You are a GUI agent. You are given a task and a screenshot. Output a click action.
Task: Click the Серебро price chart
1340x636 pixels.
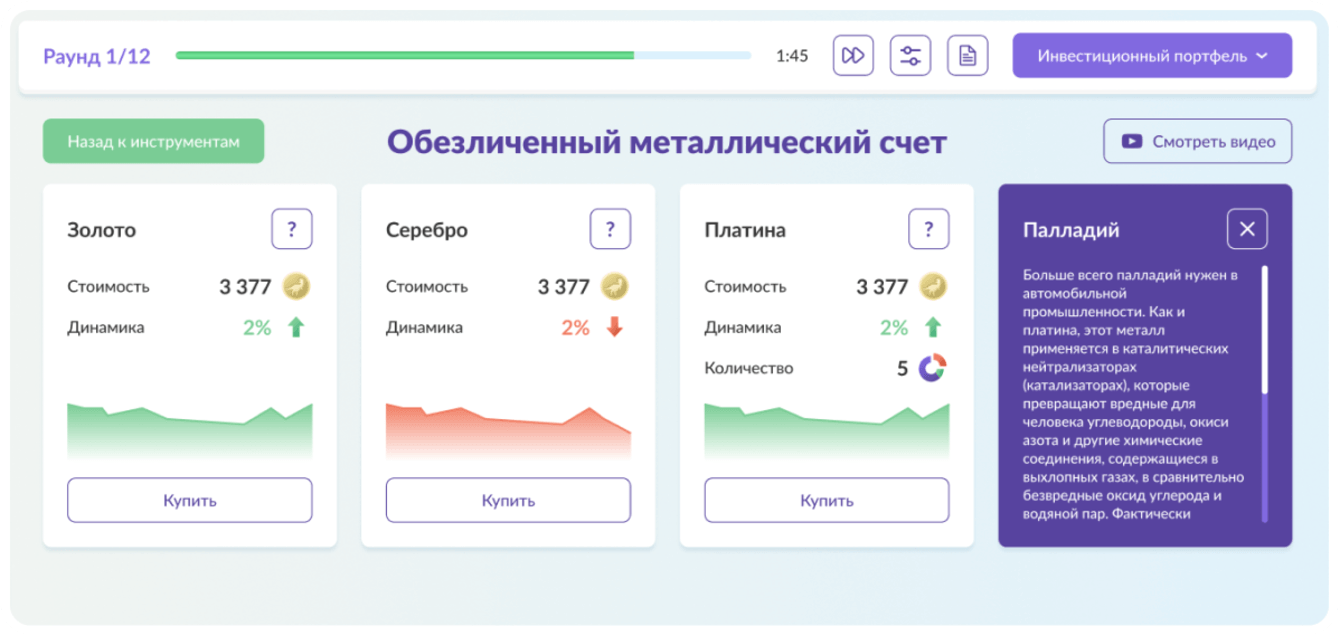[508, 431]
